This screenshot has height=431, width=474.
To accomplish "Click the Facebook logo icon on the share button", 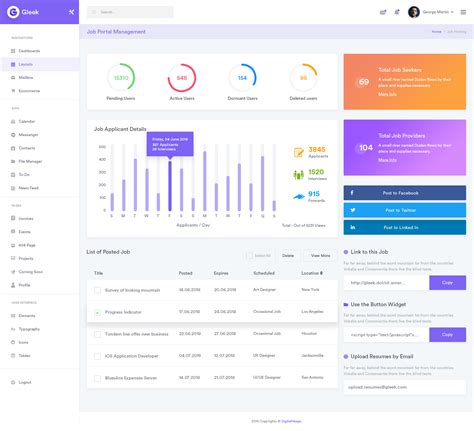I will 352,193.
